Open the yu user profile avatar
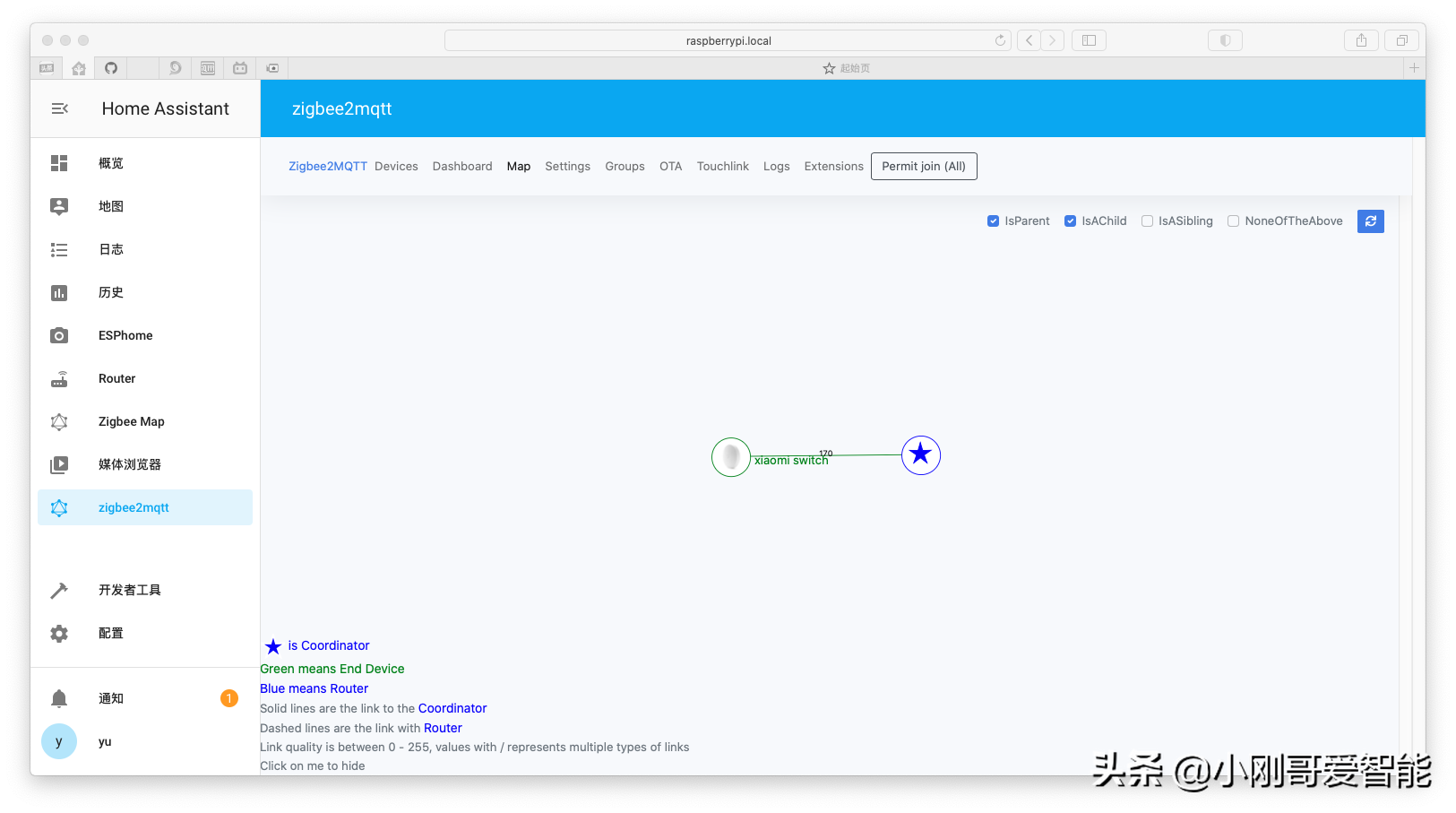1456x813 pixels. [59, 741]
